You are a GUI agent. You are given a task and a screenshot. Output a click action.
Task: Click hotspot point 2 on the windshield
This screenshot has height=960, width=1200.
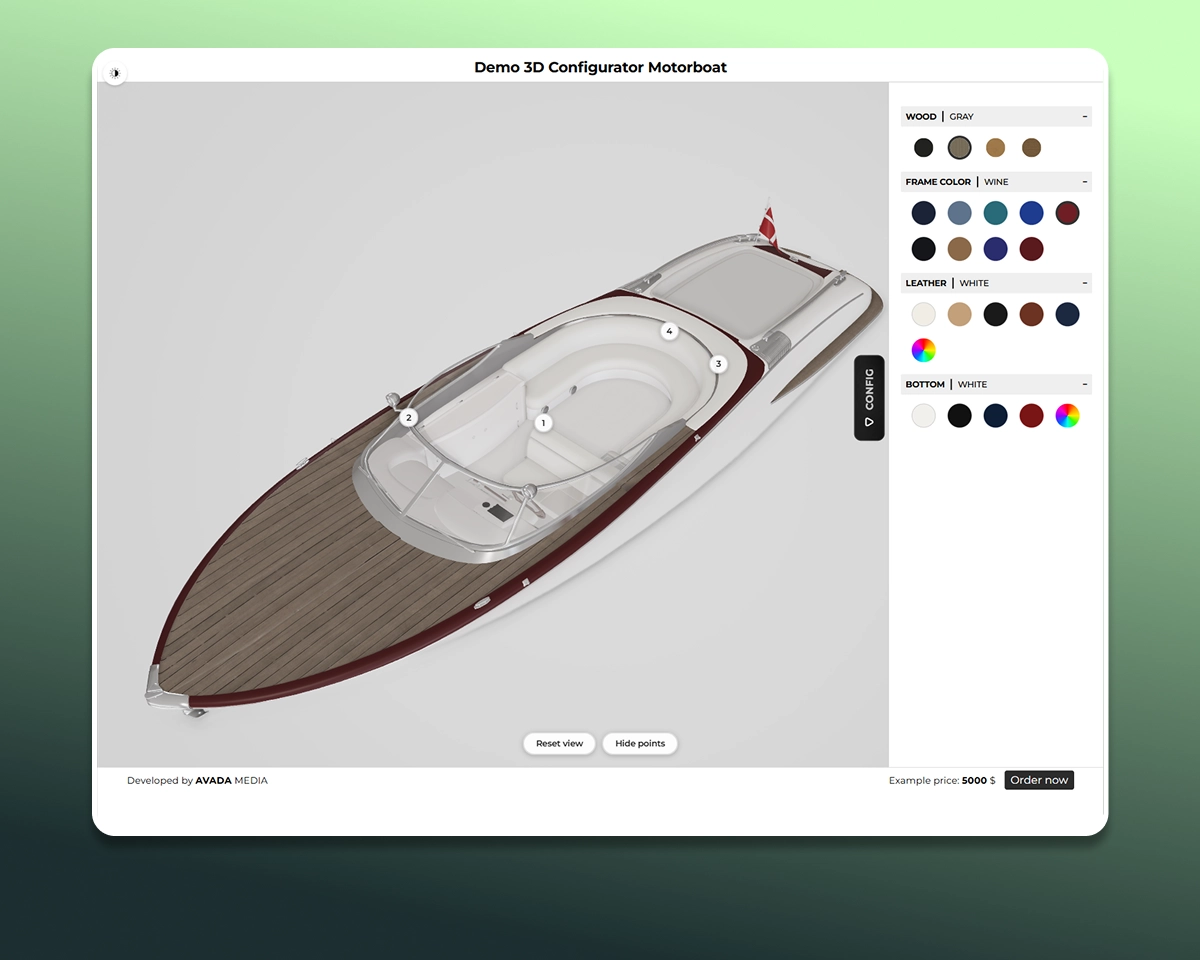tap(409, 418)
